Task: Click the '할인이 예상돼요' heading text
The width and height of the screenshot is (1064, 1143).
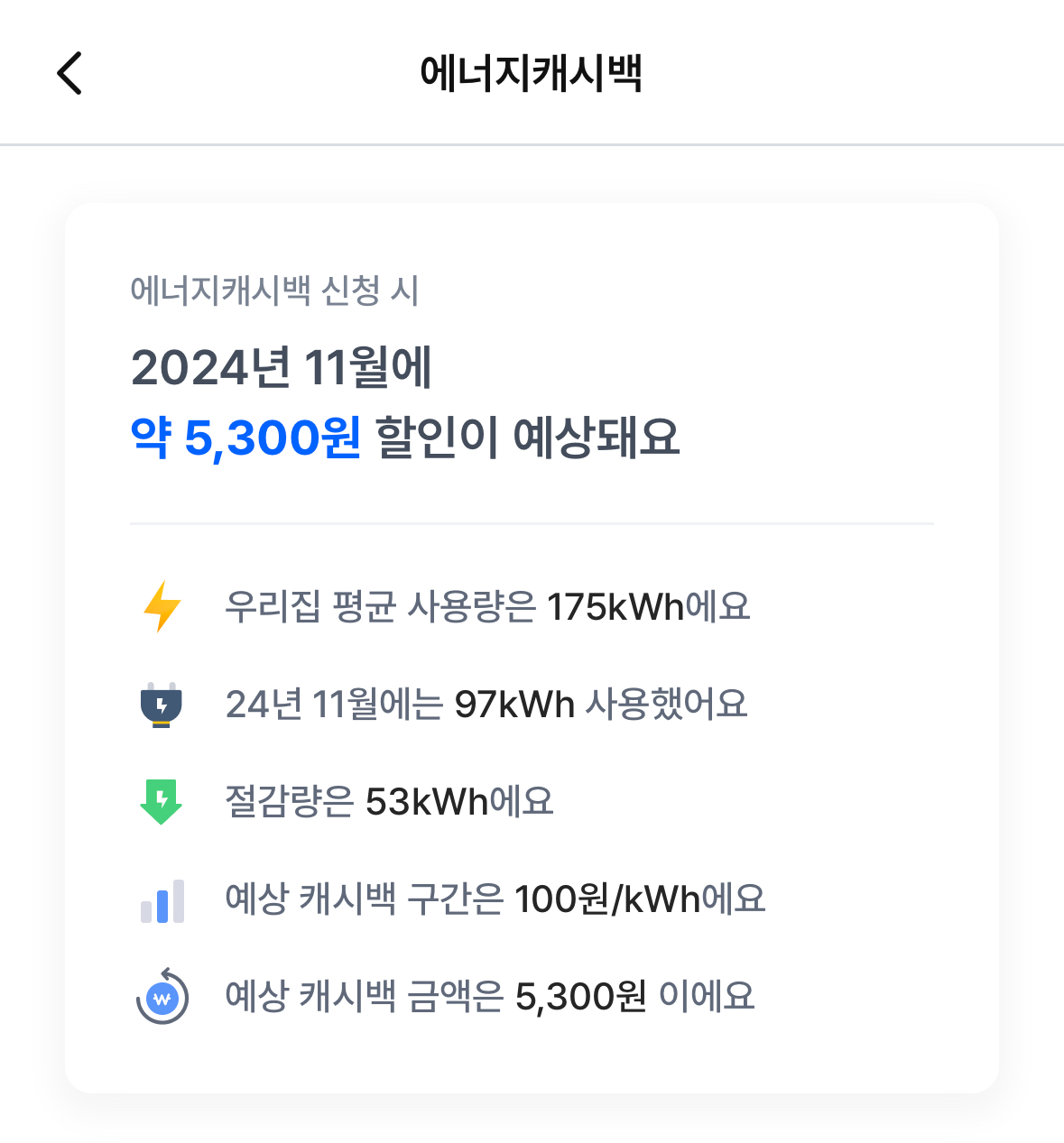Action: tap(527, 438)
